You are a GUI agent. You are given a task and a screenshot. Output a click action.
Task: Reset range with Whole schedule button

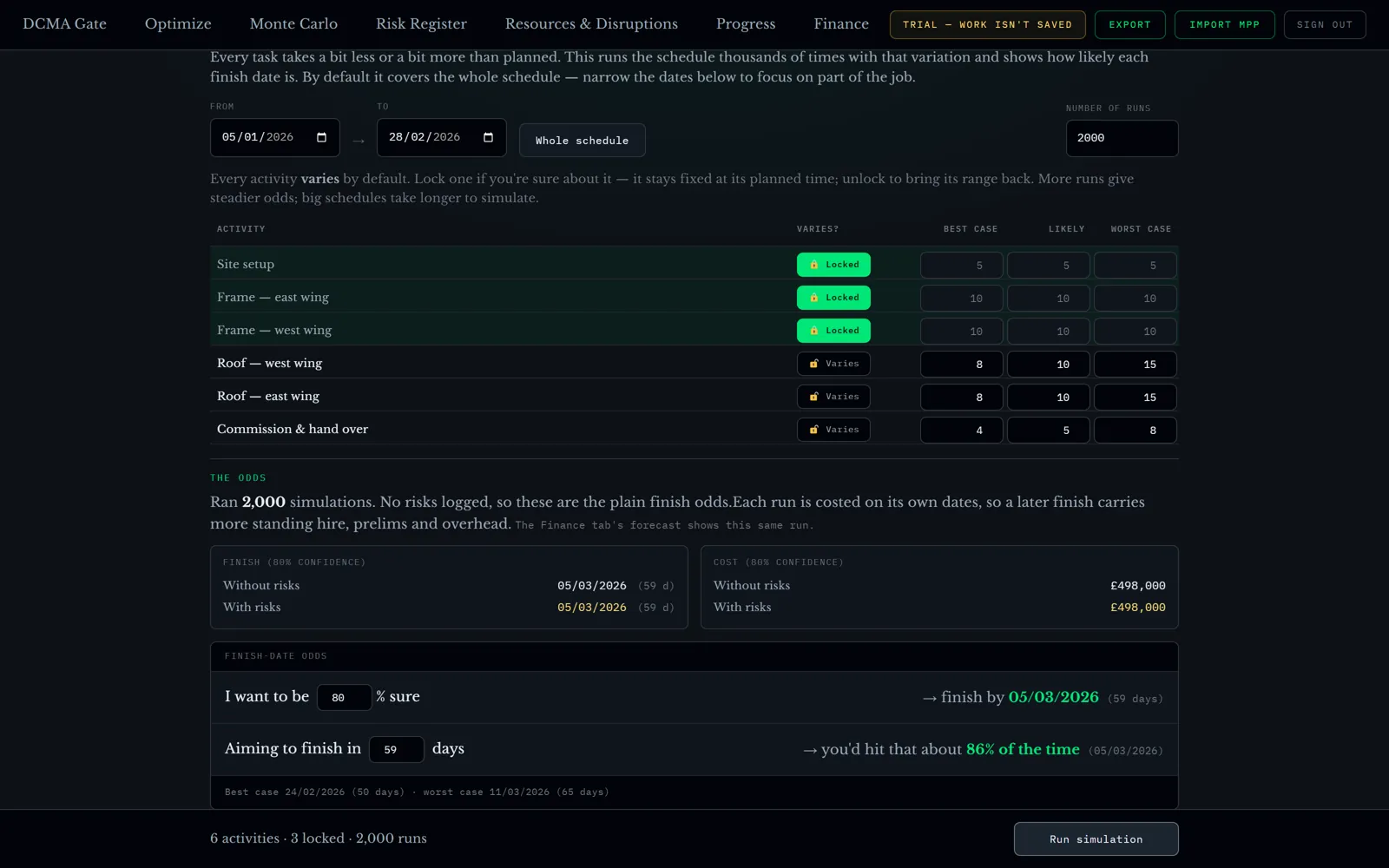coord(582,141)
